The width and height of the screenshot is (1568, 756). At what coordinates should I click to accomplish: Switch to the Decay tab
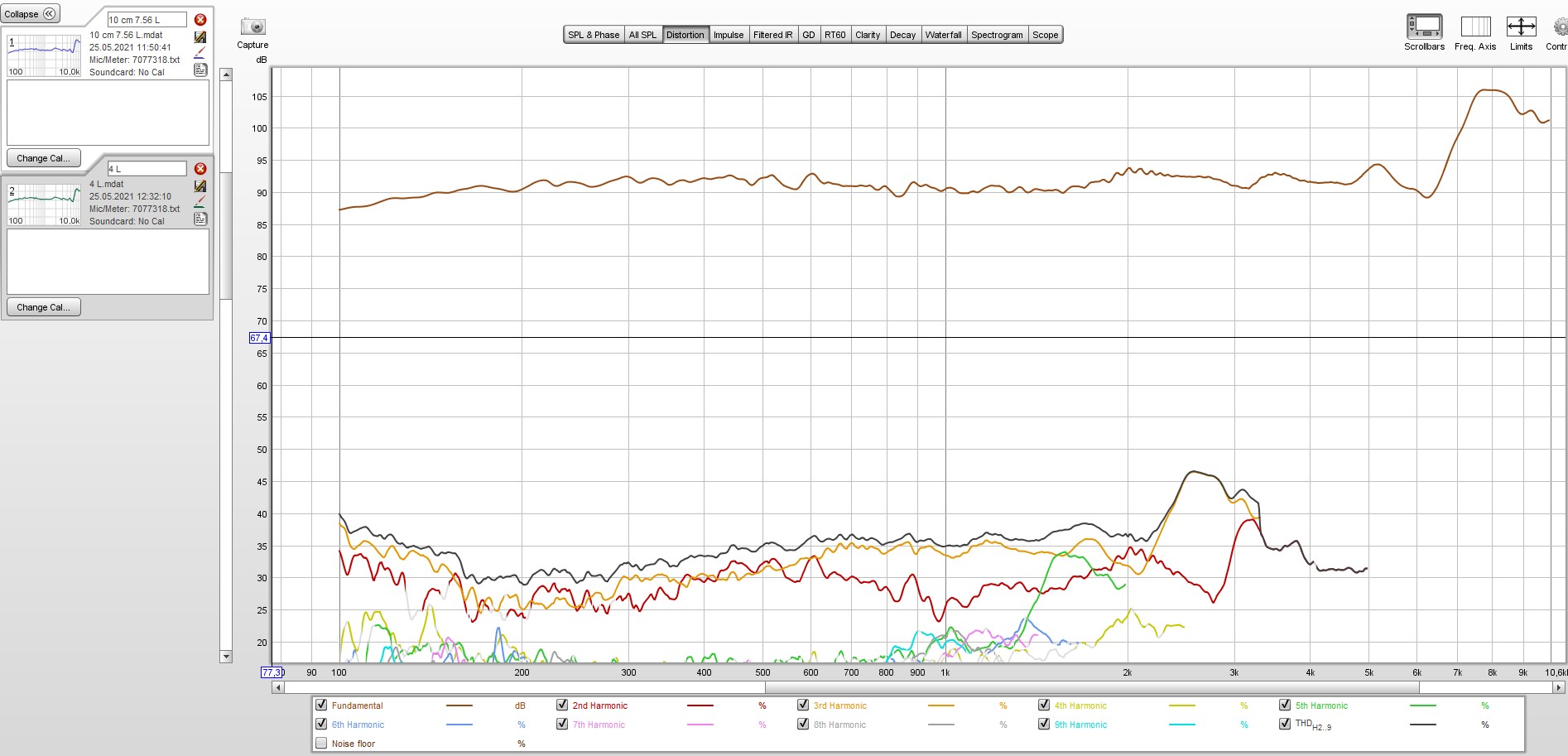coord(902,35)
